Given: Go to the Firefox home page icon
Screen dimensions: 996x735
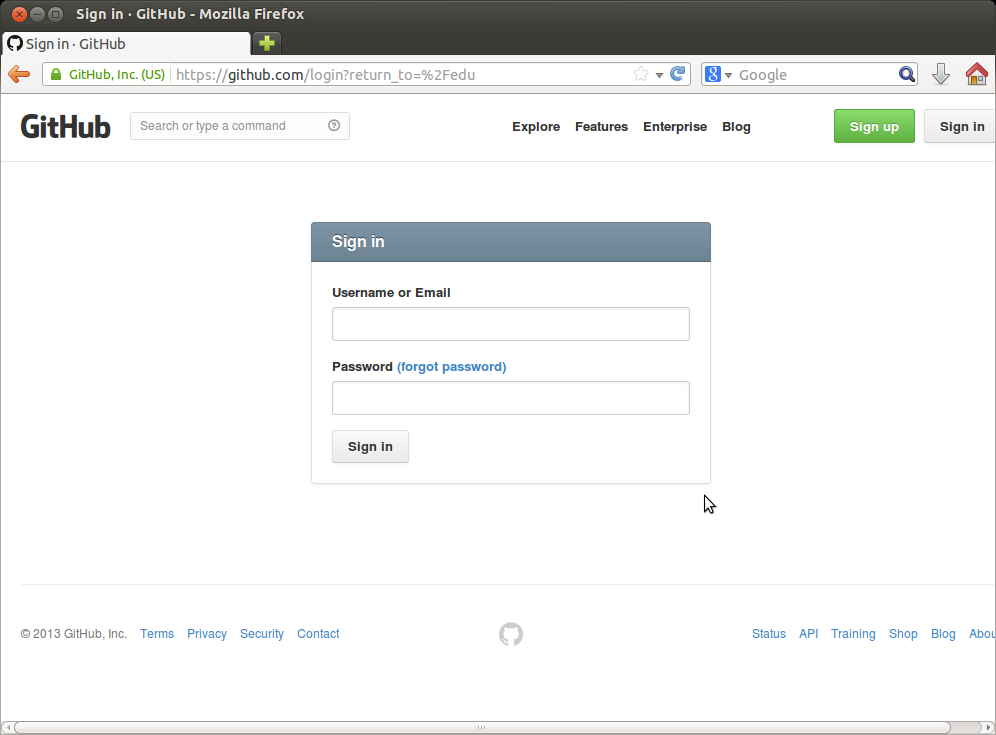Looking at the screenshot, I should (977, 74).
